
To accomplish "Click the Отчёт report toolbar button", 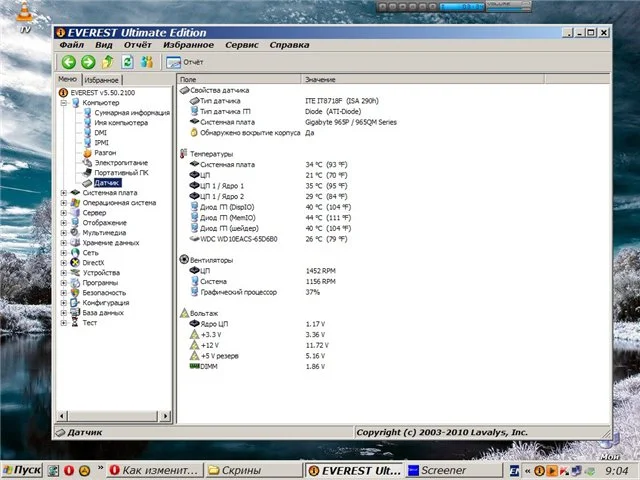I will (181, 62).
